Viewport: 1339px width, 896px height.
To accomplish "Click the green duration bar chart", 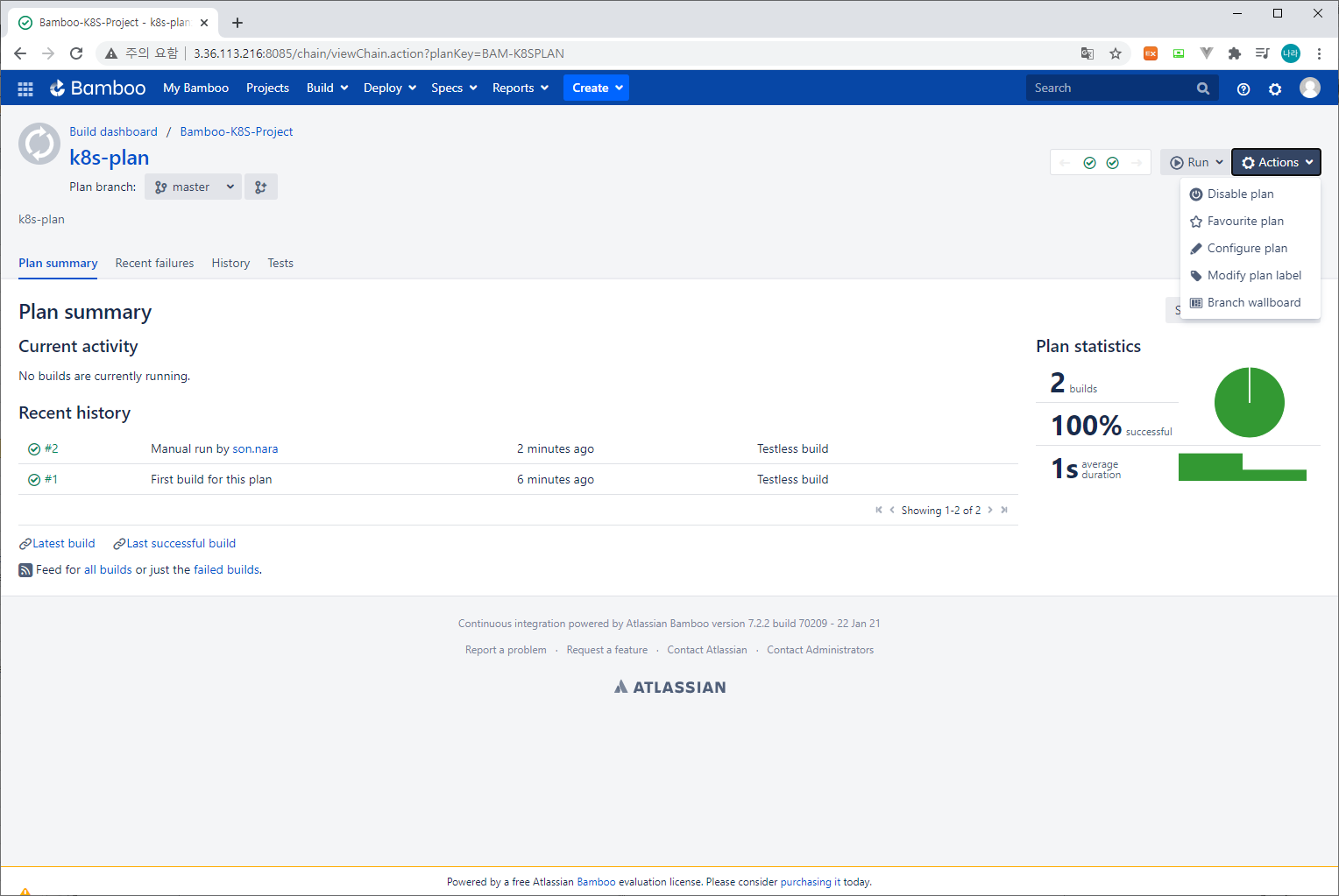I will point(1243,467).
